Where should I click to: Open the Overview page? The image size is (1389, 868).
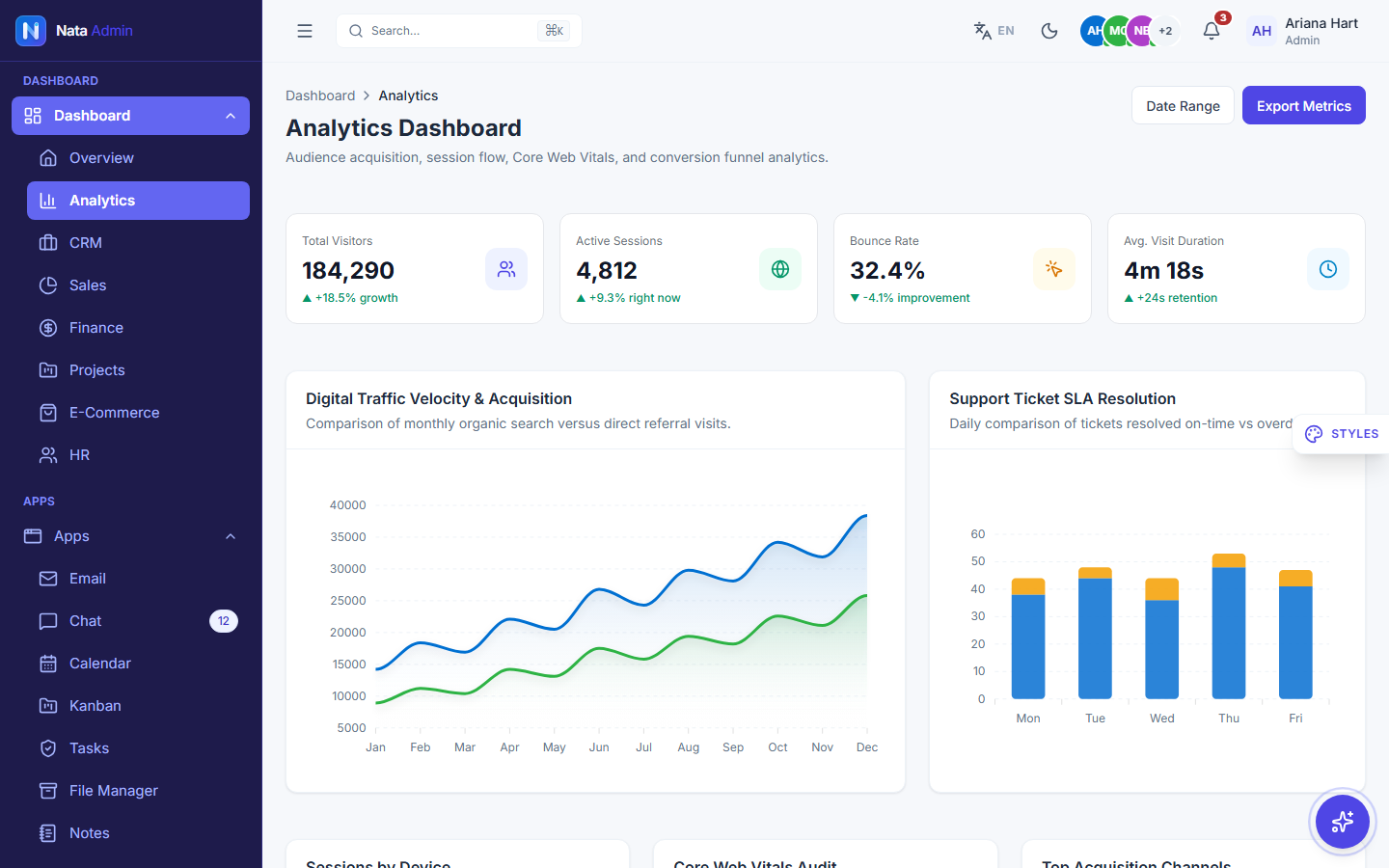point(138,158)
